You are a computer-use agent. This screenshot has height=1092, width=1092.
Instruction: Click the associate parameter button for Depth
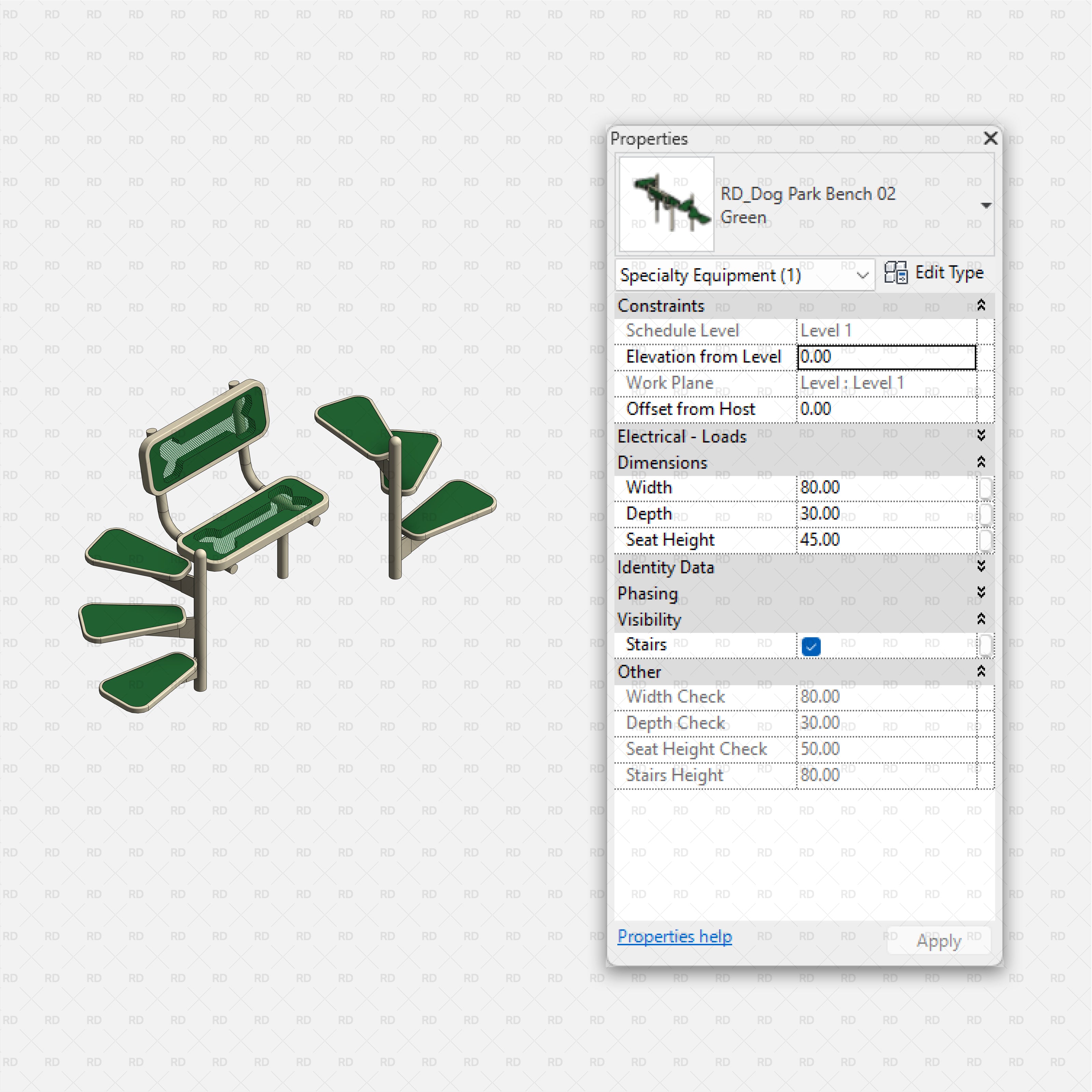(x=985, y=514)
